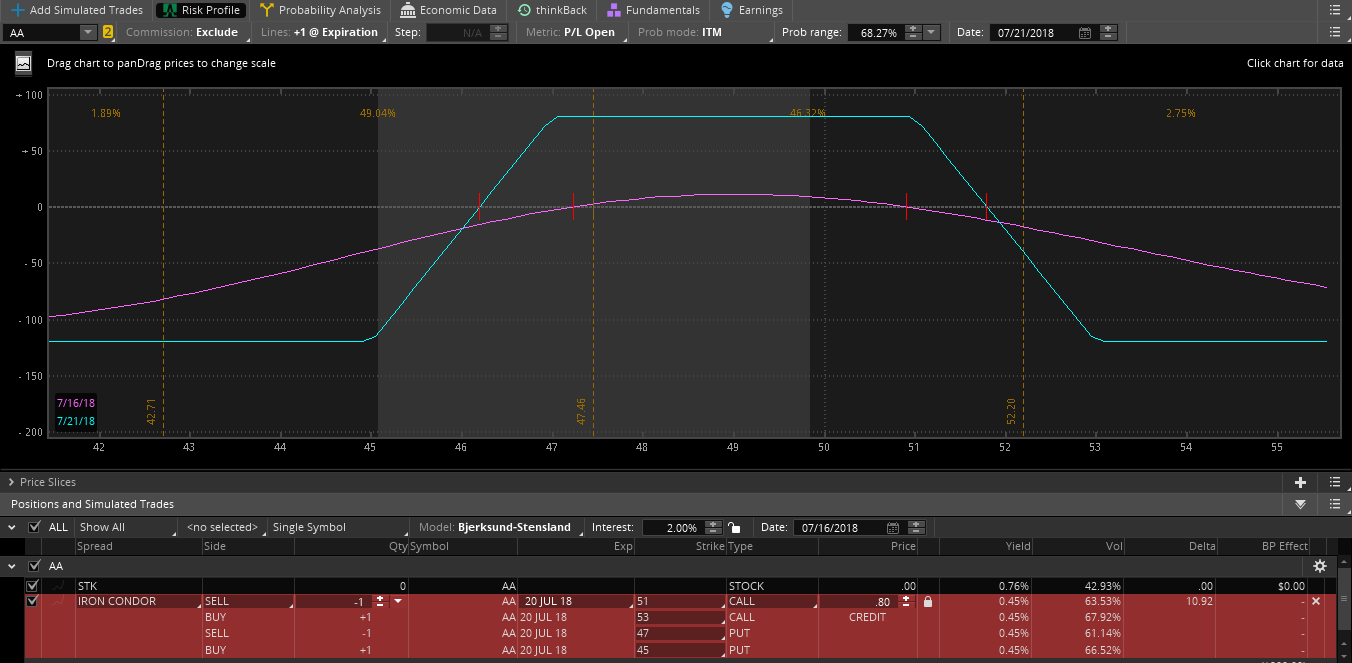Adjust positions date stepper arrows

point(916,527)
